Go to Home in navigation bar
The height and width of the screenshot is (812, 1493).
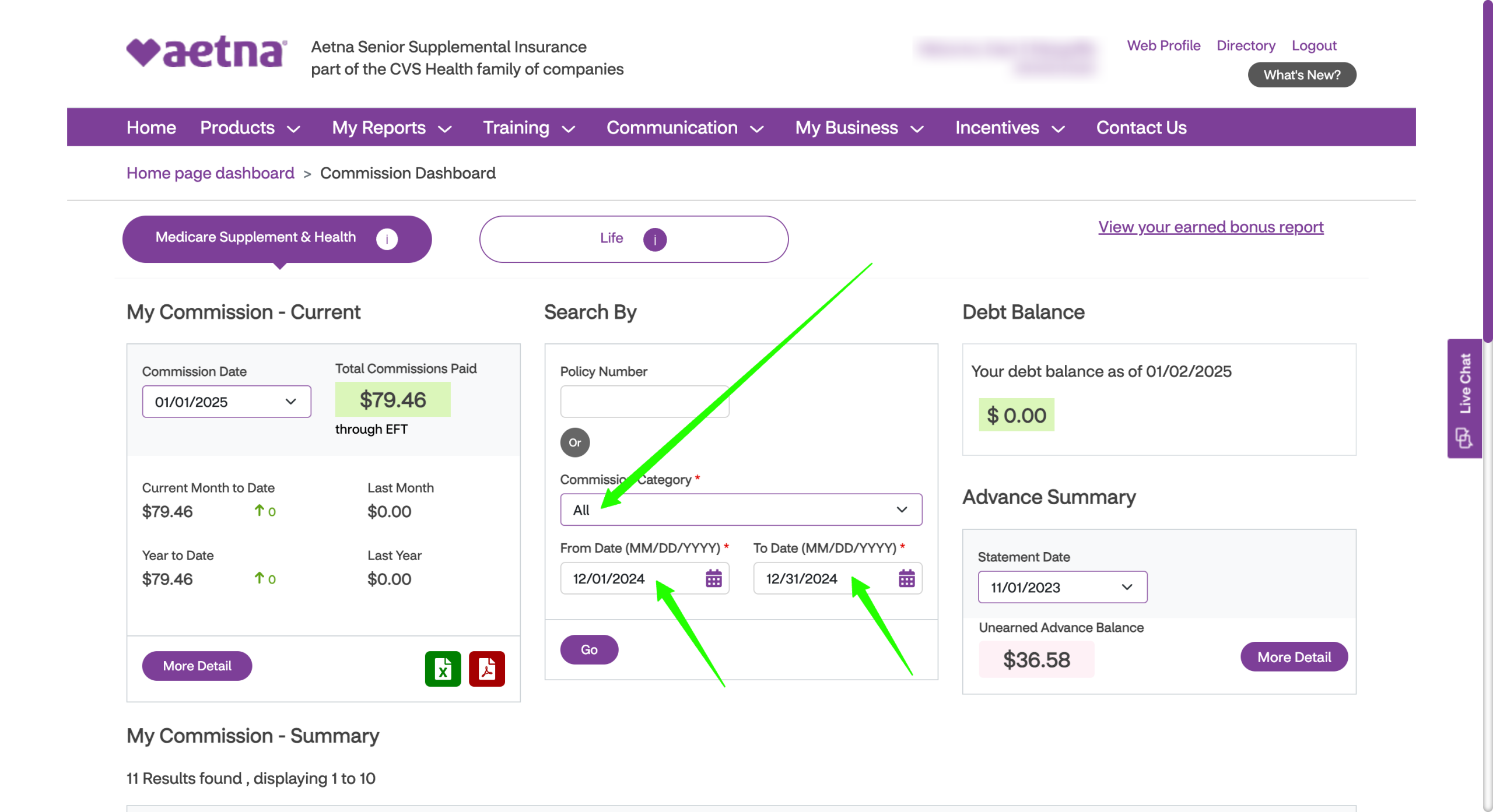pyautogui.click(x=151, y=127)
